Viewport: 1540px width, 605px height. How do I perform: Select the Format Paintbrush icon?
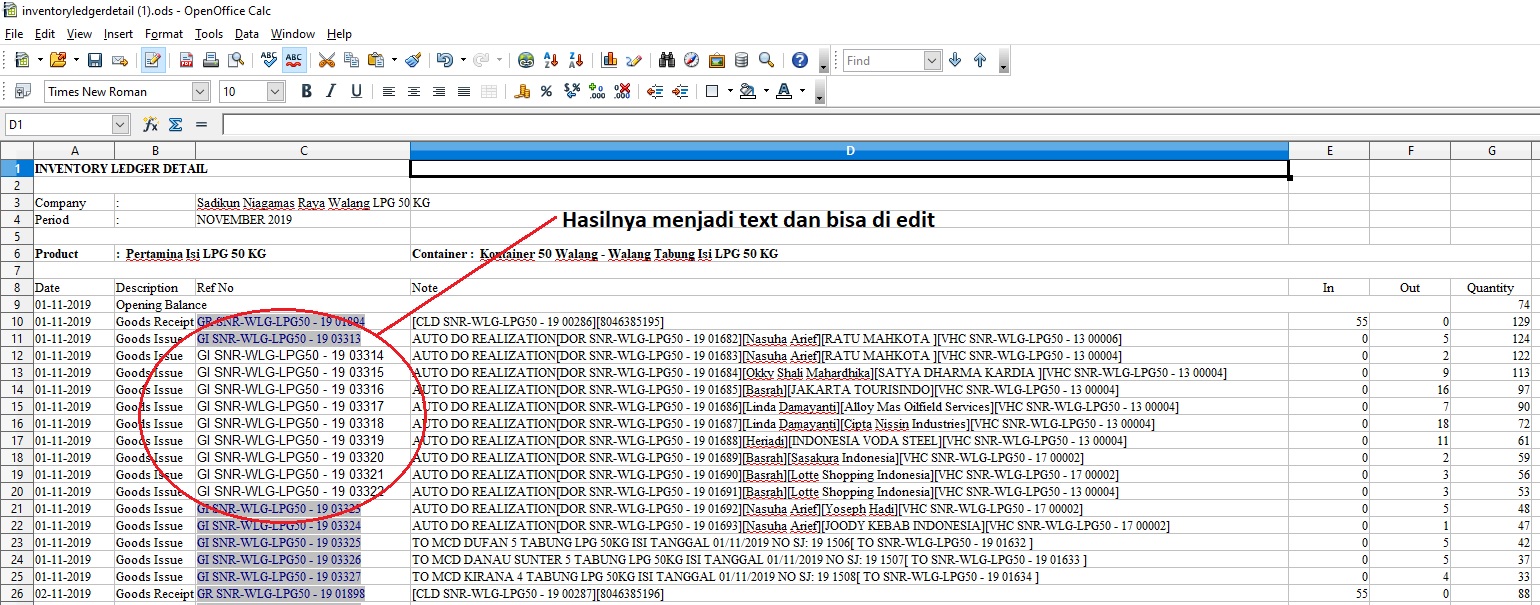coord(413,60)
